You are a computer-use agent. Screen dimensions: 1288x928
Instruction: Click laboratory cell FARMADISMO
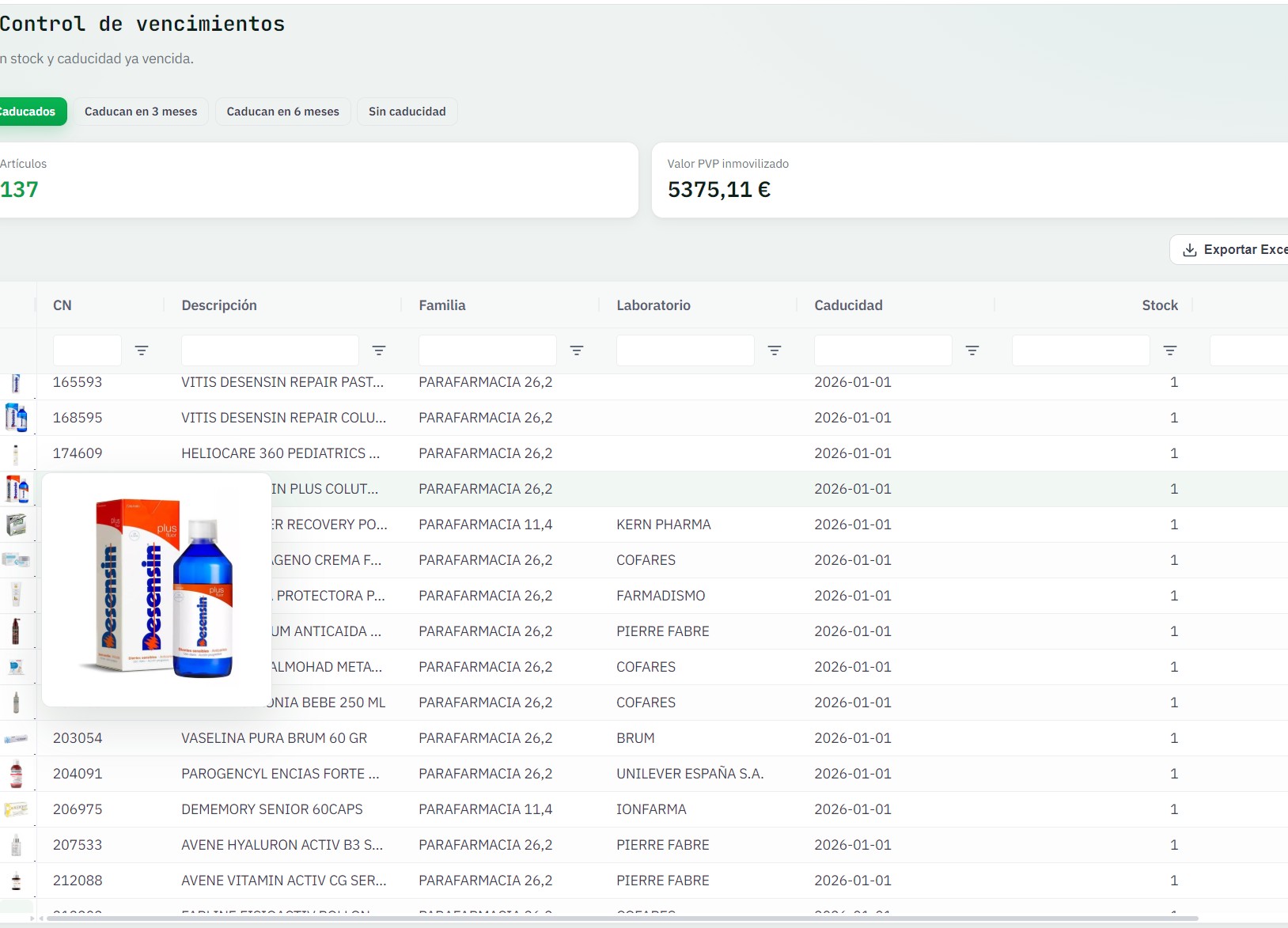[x=661, y=596]
